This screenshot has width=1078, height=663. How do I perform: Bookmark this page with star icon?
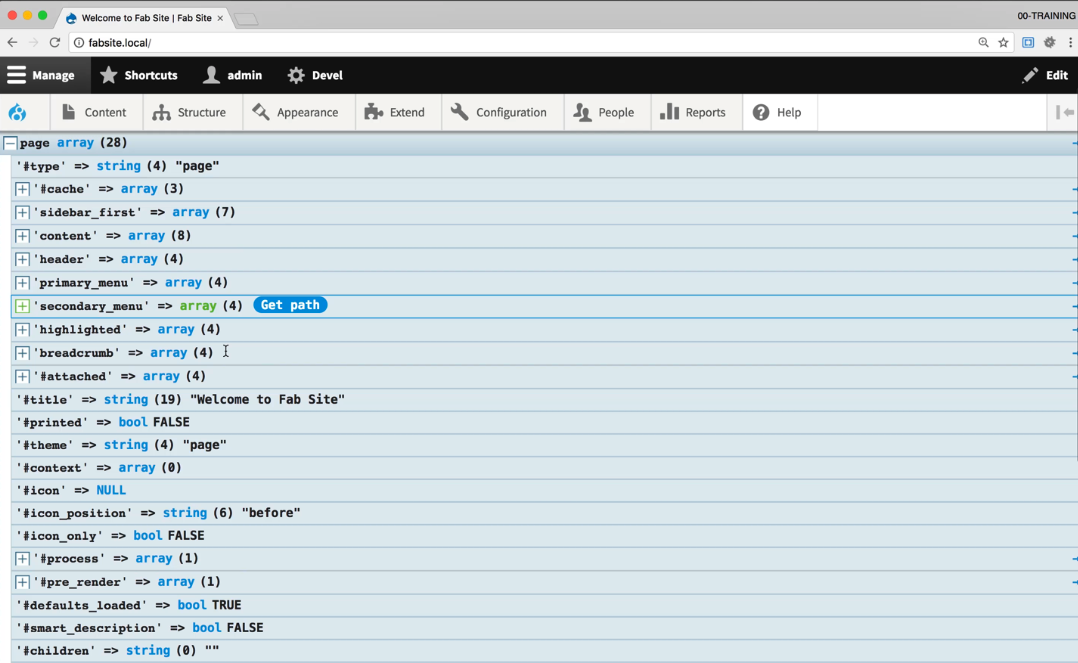point(1003,43)
